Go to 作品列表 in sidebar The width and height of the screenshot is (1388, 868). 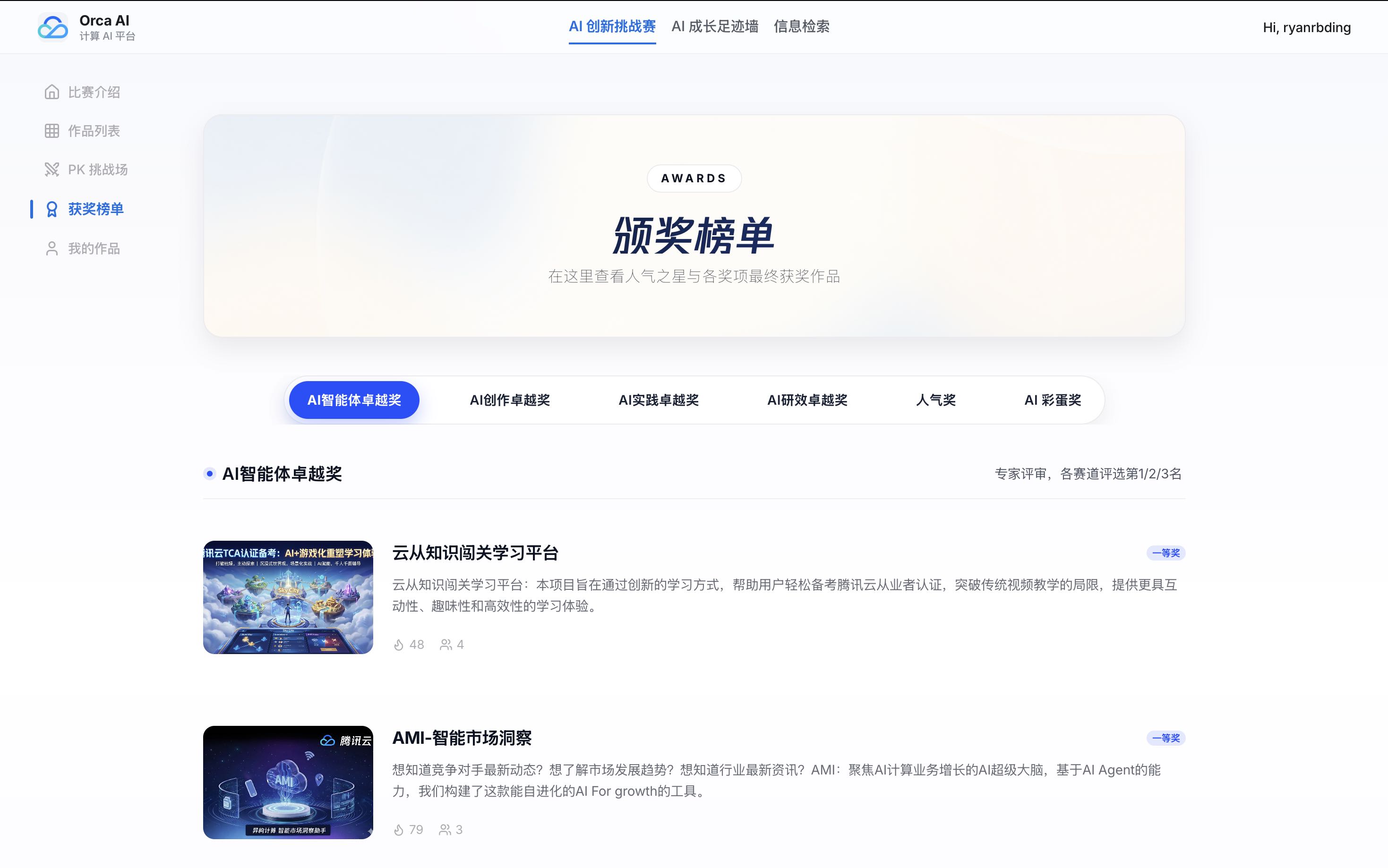pos(94,131)
